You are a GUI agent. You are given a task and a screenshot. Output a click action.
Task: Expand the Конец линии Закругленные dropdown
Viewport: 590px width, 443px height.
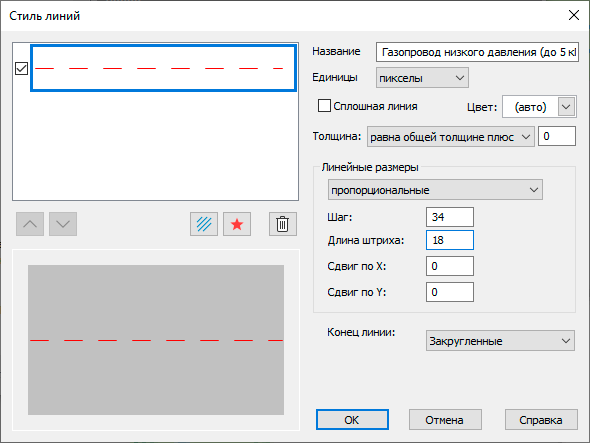[x=500, y=341]
